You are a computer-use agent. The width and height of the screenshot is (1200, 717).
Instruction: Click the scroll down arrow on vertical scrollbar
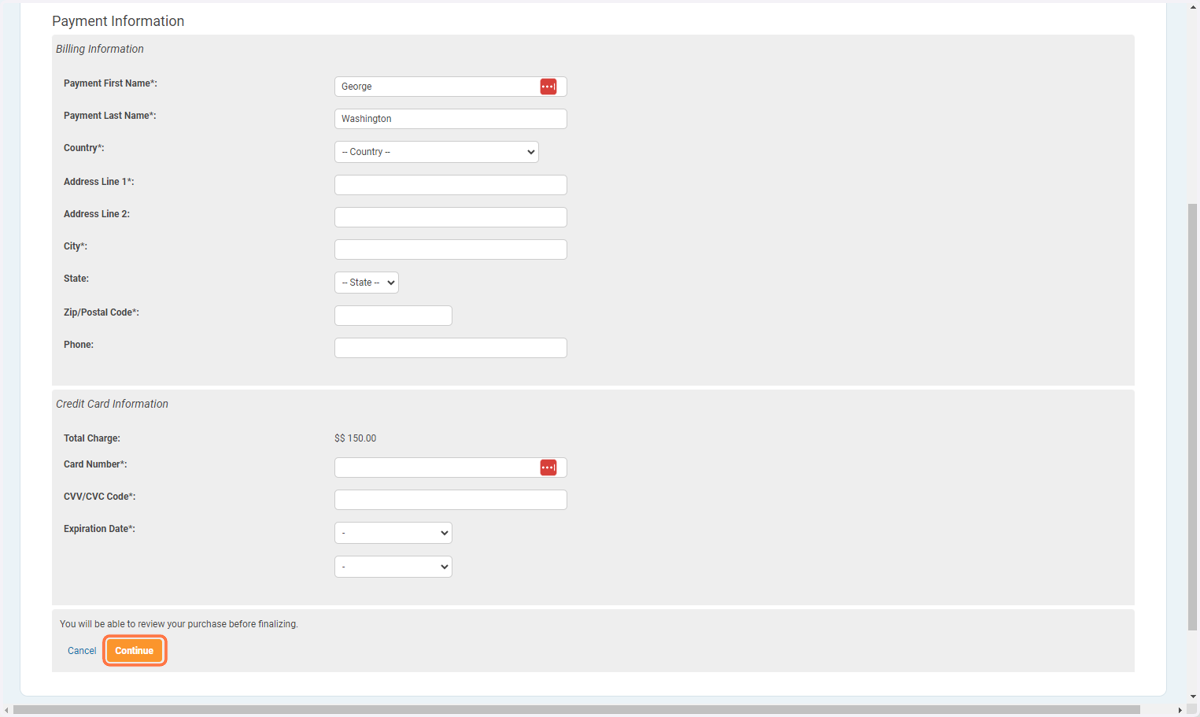pyautogui.click(x=1192, y=696)
